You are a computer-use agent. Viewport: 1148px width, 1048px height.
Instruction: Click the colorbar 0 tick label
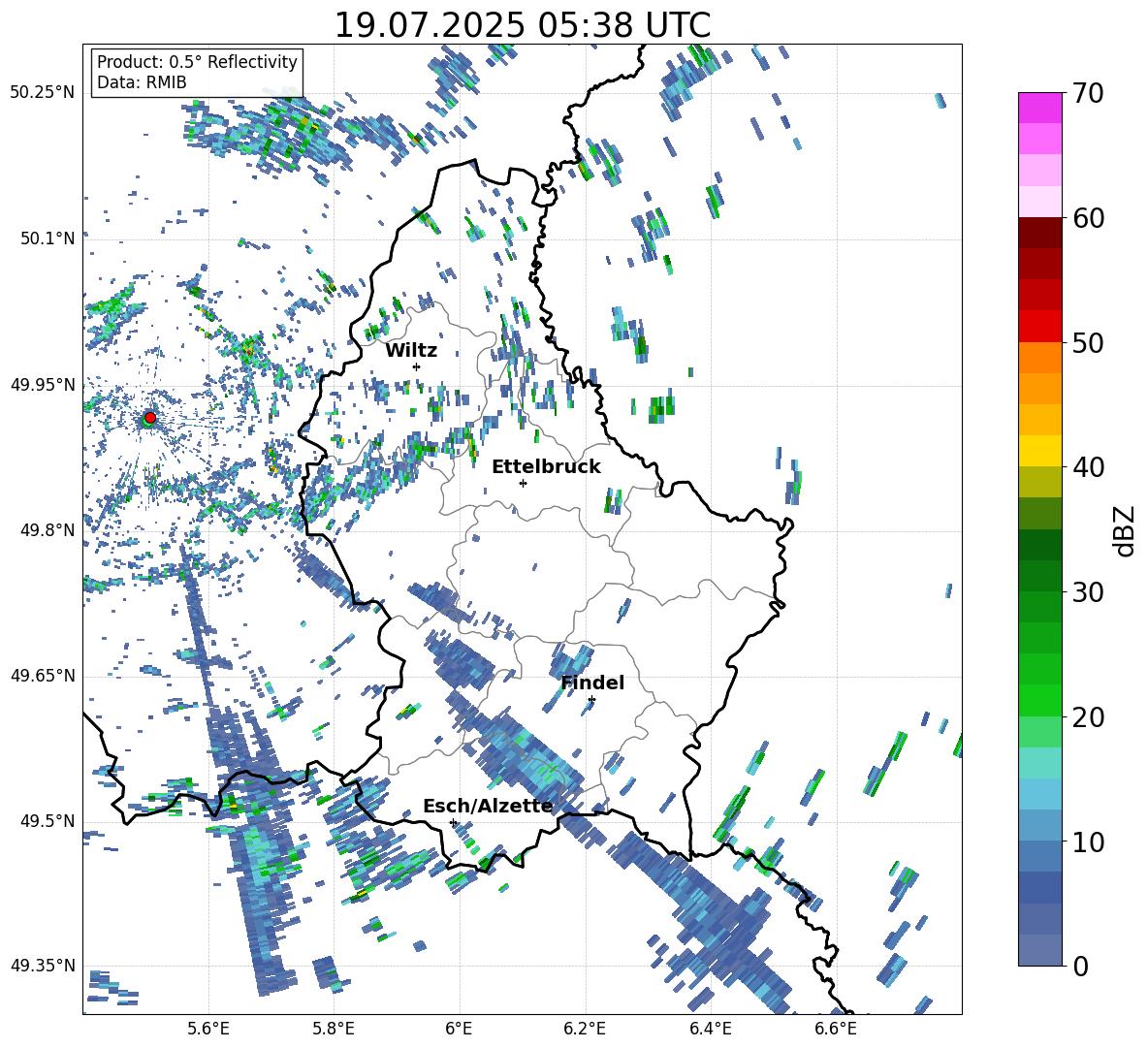(x=1081, y=966)
